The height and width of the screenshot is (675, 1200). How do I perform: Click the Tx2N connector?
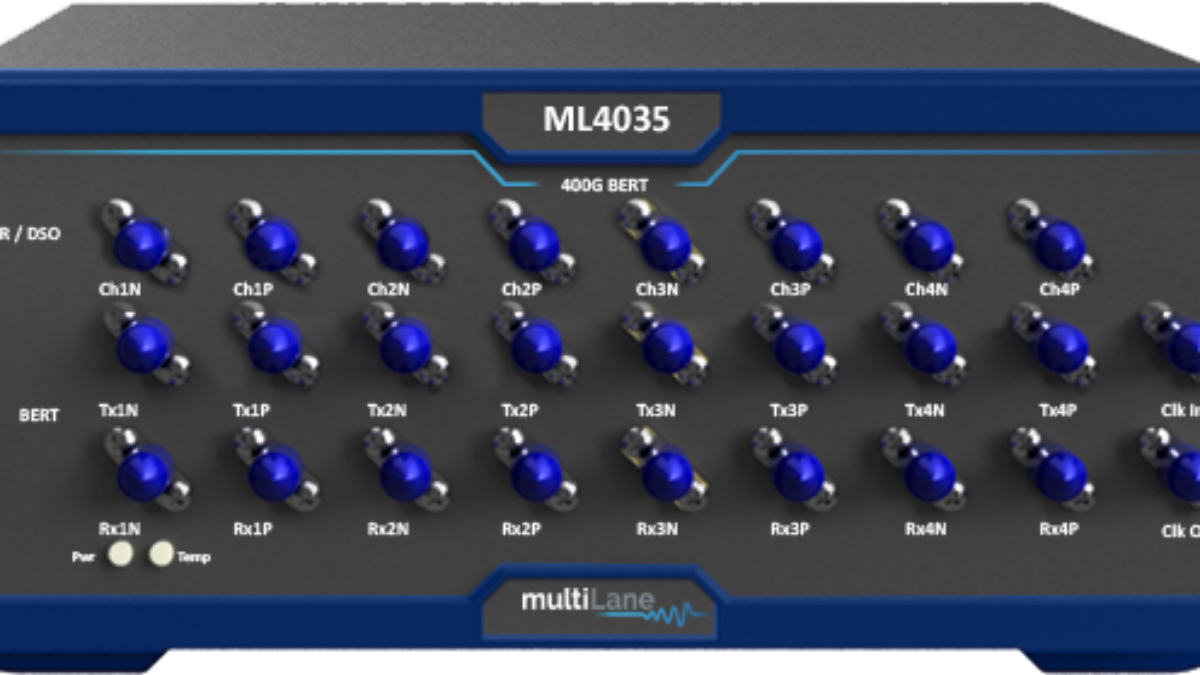click(406, 346)
